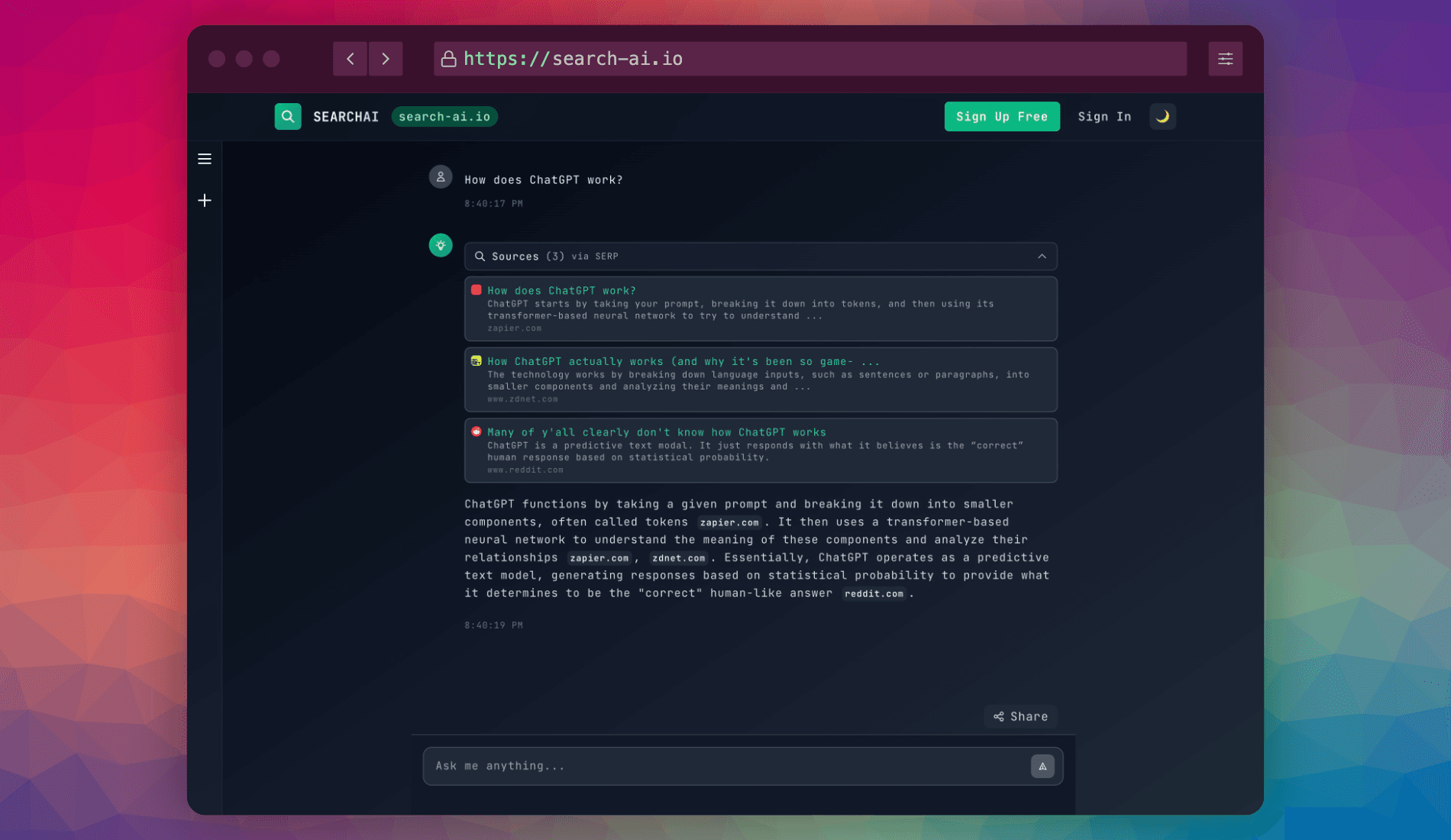
Task: Collapse the Sources panel chevron
Action: (x=1042, y=257)
